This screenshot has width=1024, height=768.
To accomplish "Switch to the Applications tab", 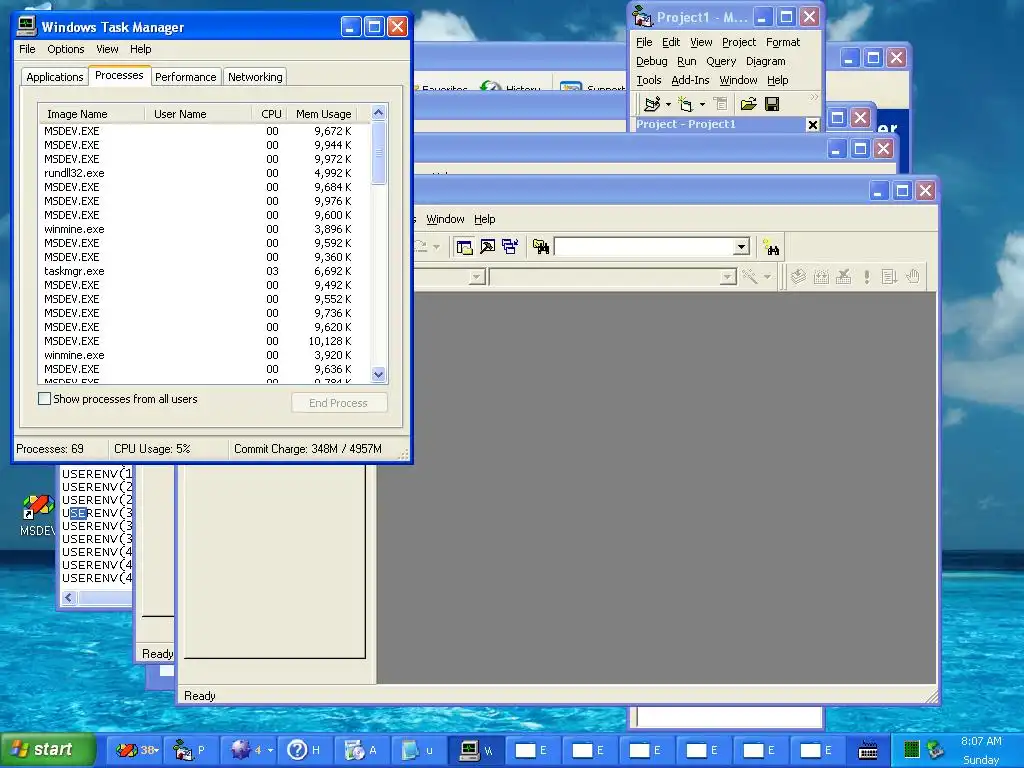I will click(55, 77).
